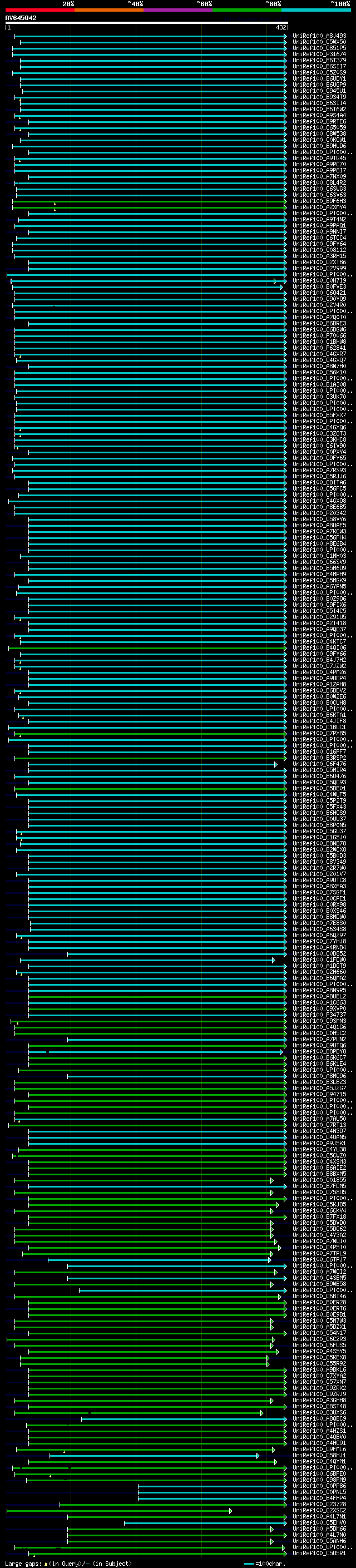Click the arrowhead of hit UniRef100_Q6F476
Screen dimensions: 356x1568
(276, 764)
